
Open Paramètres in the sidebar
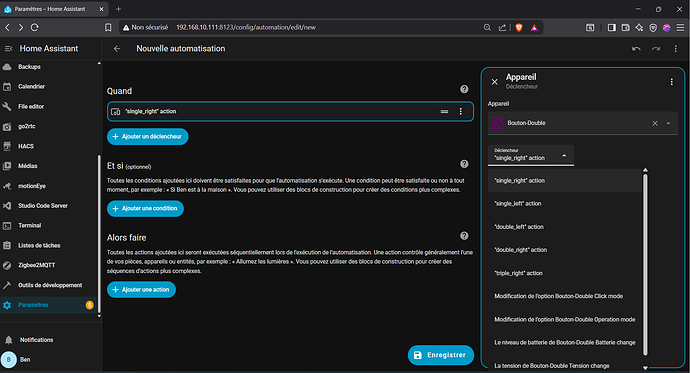coord(49,305)
